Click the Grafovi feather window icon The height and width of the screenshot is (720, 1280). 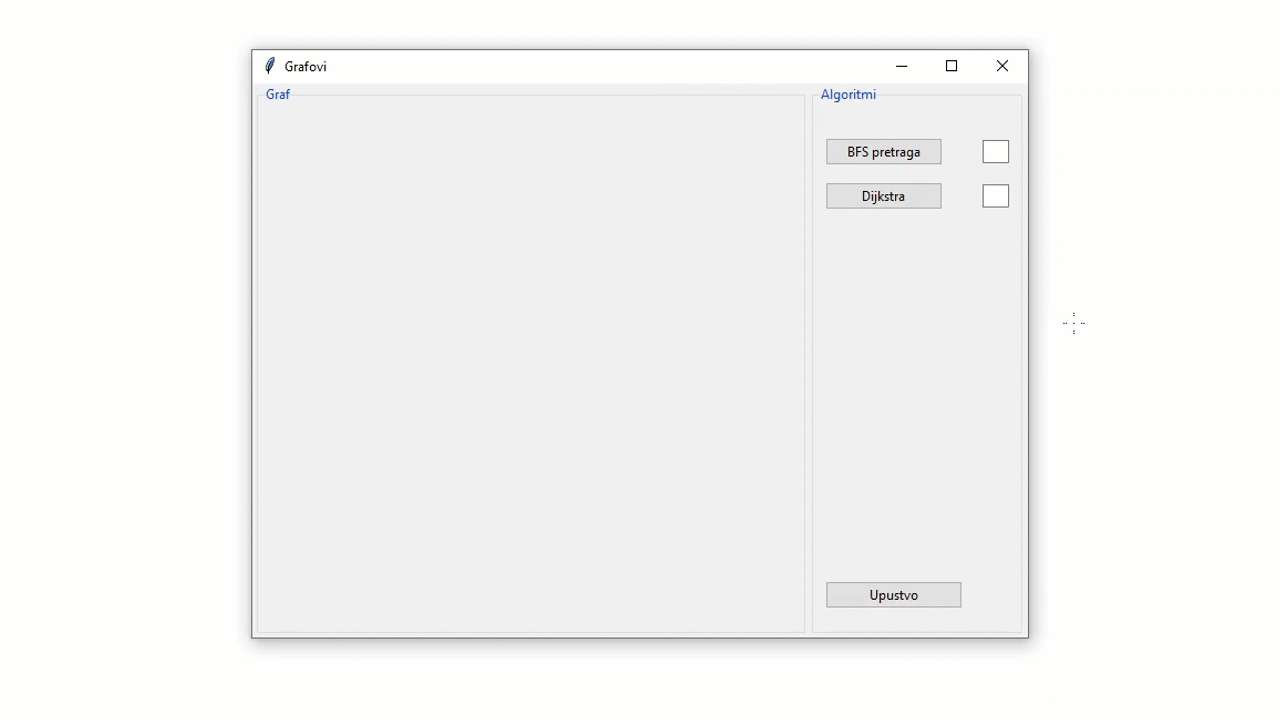[269, 66]
